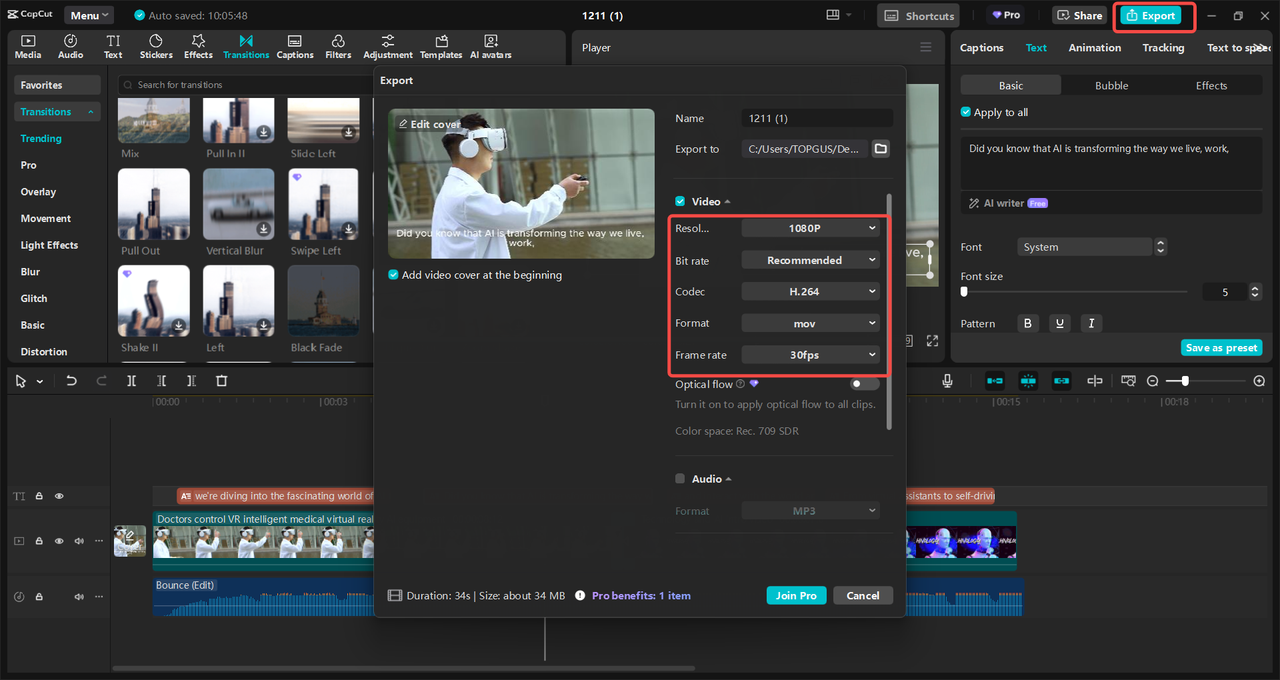Browse export folder with folder icon
The width and height of the screenshot is (1280, 680).
click(881, 149)
